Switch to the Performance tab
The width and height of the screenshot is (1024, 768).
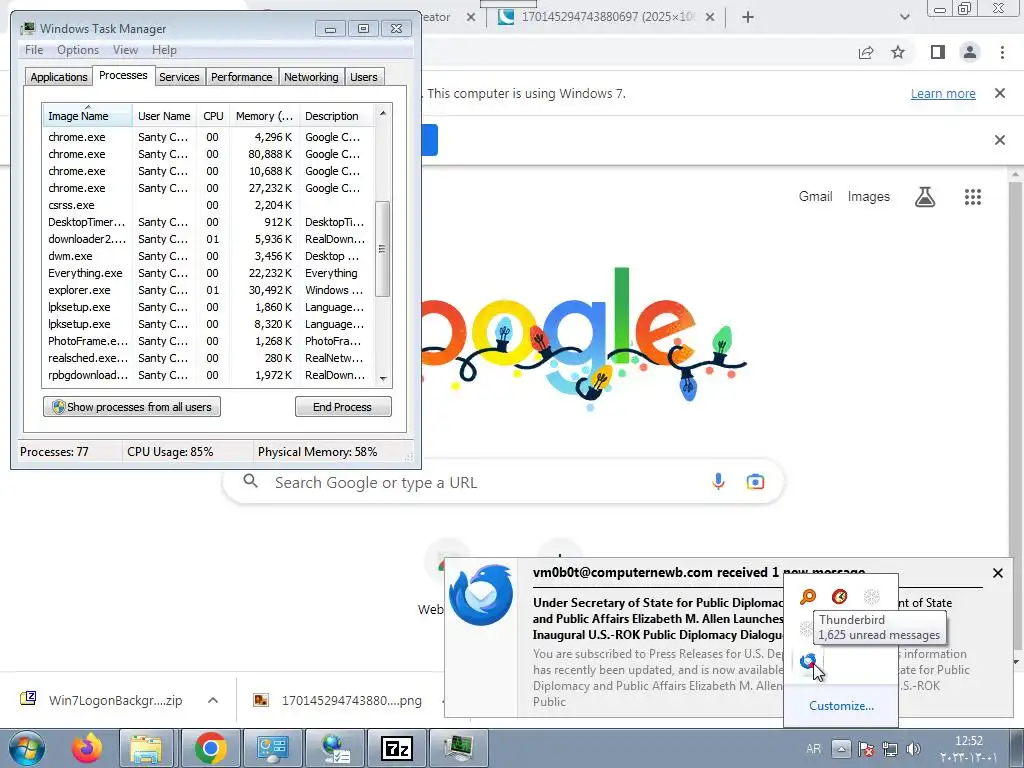242,77
